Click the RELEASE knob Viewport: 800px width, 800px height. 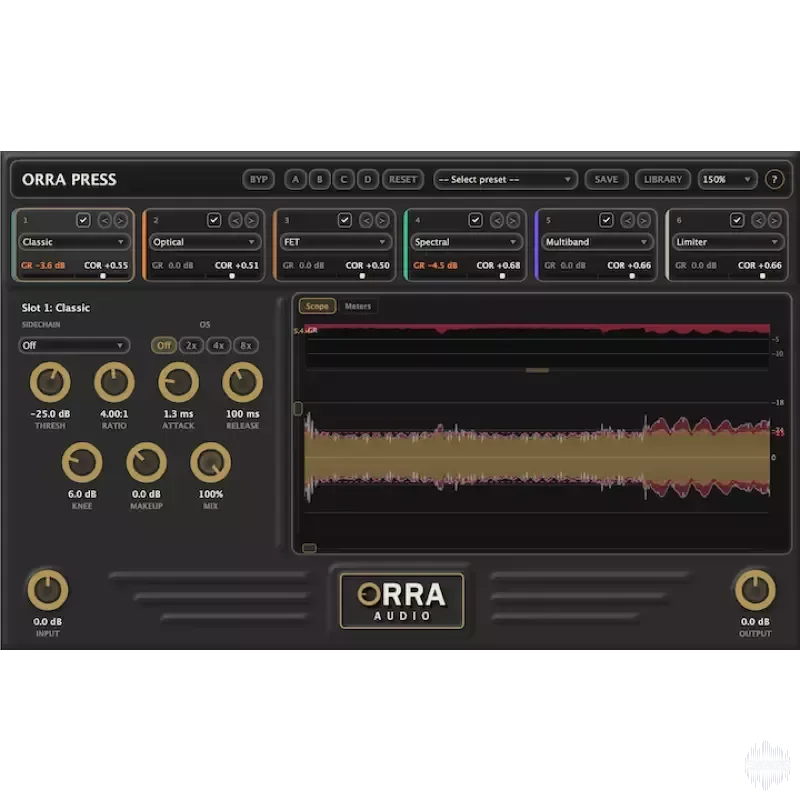point(242,382)
